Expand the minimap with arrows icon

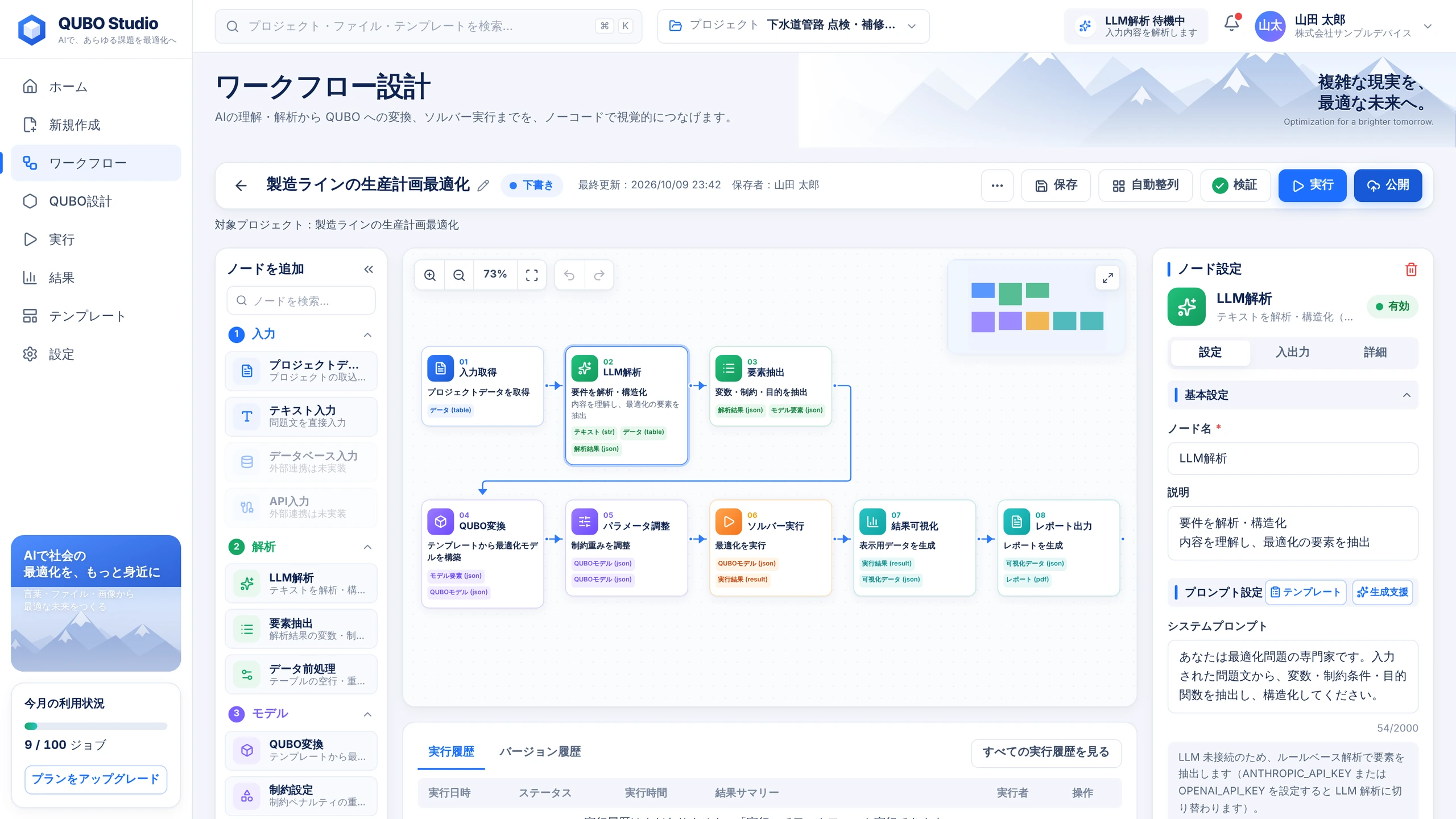point(1107,278)
